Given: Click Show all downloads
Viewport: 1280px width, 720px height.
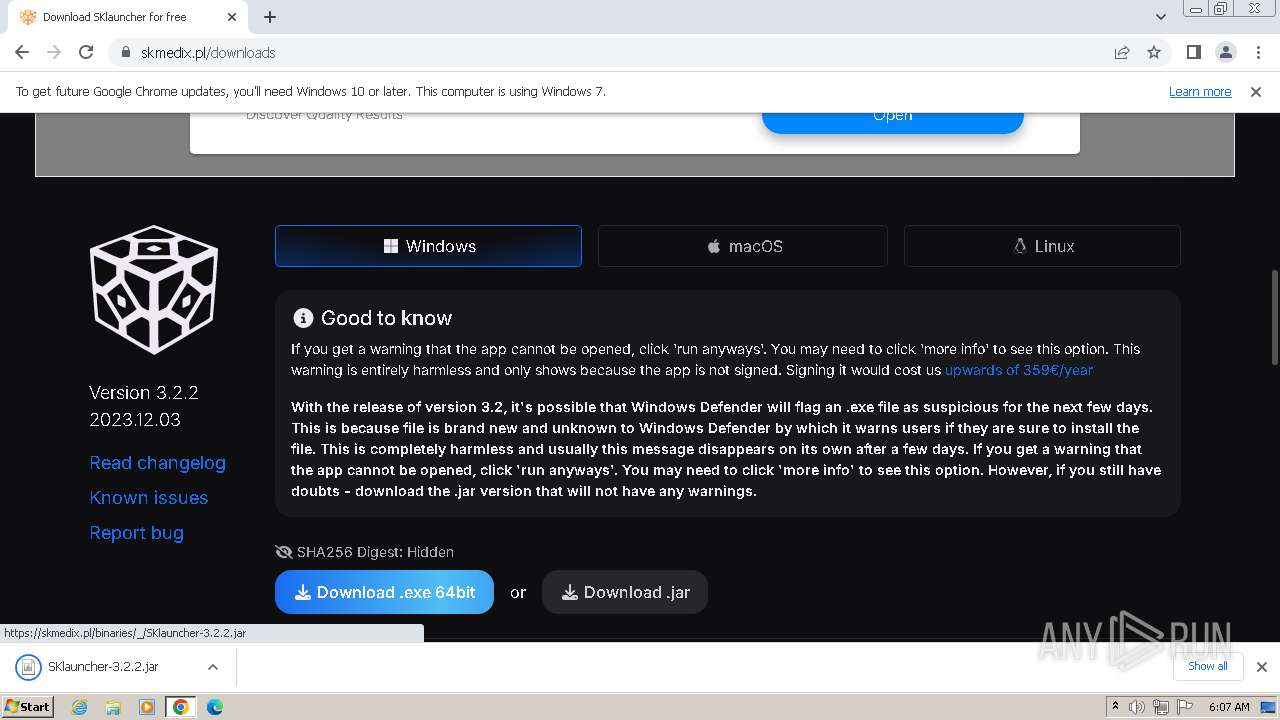Looking at the screenshot, I should click(x=1207, y=666).
